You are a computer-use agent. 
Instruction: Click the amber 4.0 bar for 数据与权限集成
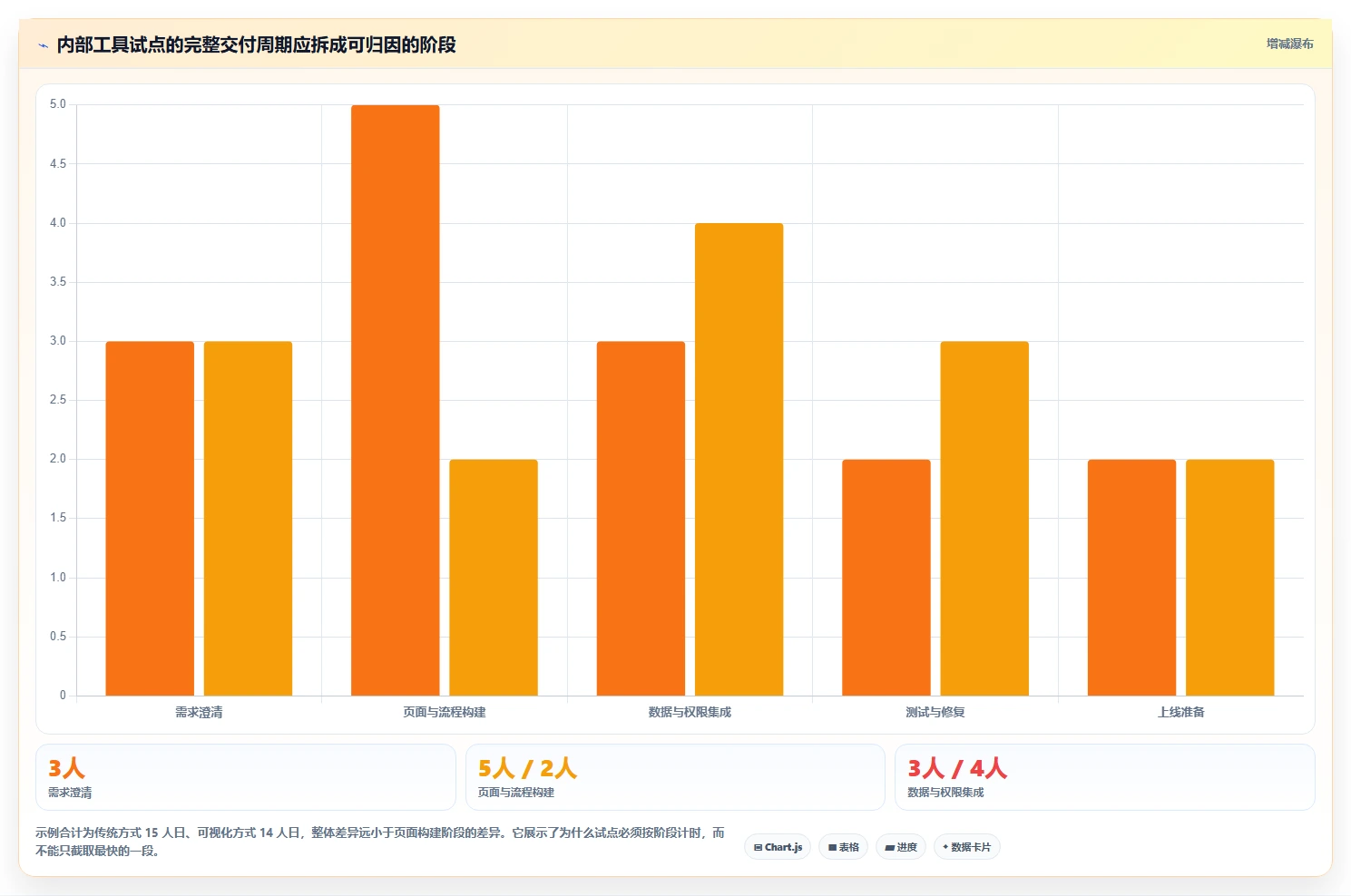click(739, 460)
